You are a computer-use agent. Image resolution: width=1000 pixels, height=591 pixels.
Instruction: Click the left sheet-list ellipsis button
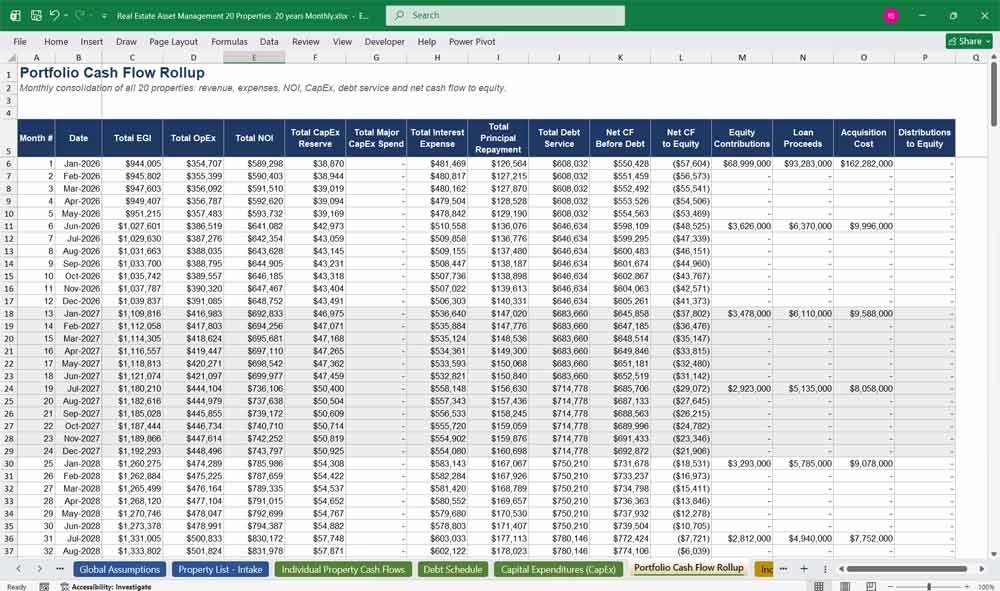[x=60, y=569]
